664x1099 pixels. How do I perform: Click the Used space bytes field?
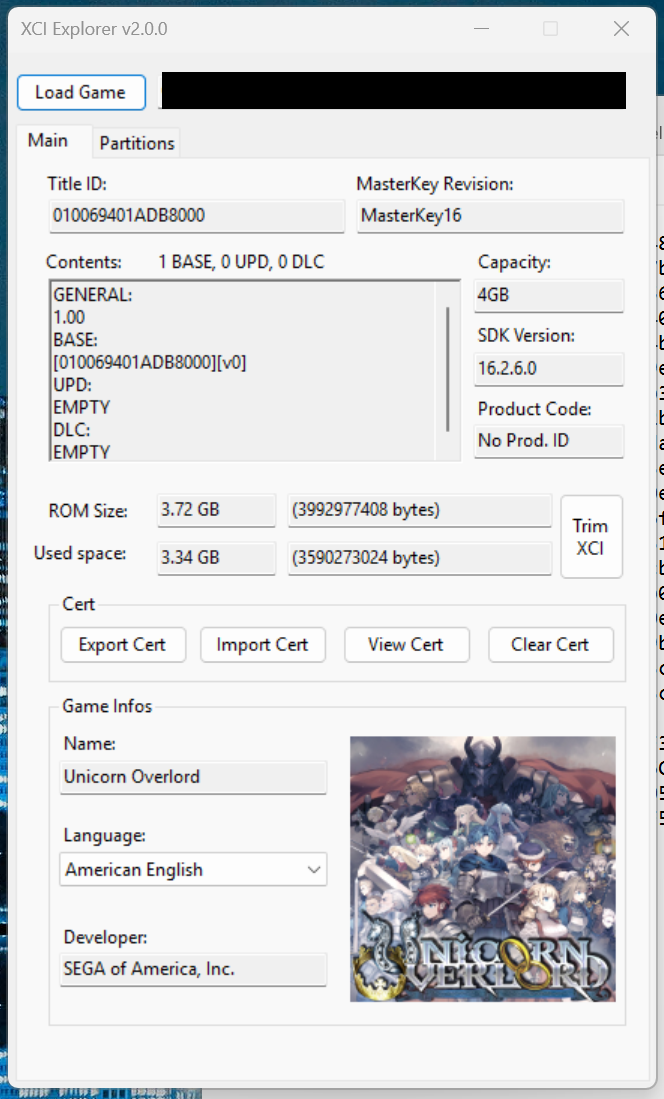419,558
